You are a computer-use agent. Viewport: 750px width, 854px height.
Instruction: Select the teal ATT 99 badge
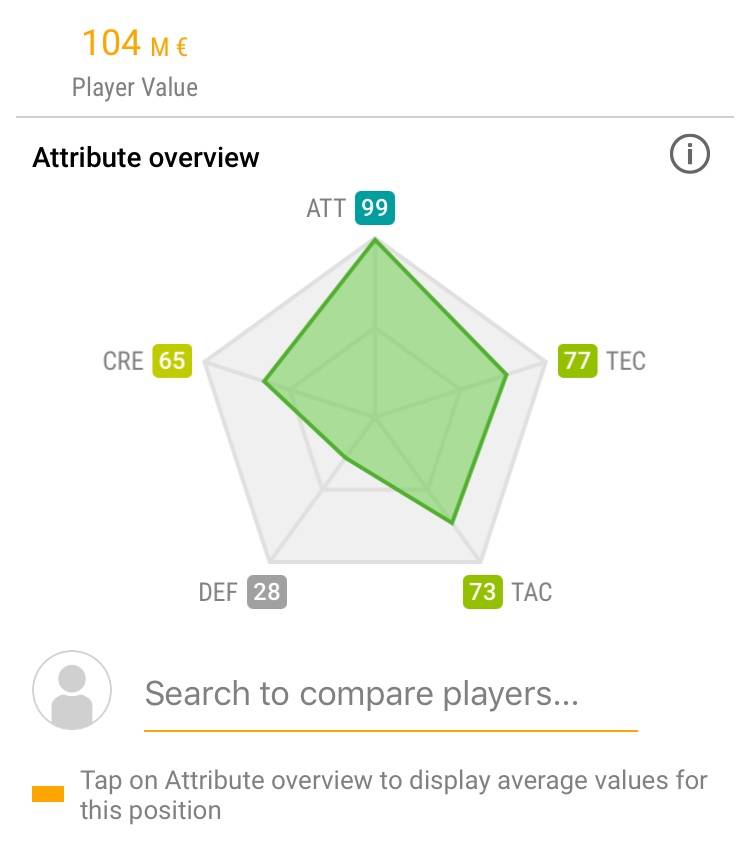tap(375, 208)
